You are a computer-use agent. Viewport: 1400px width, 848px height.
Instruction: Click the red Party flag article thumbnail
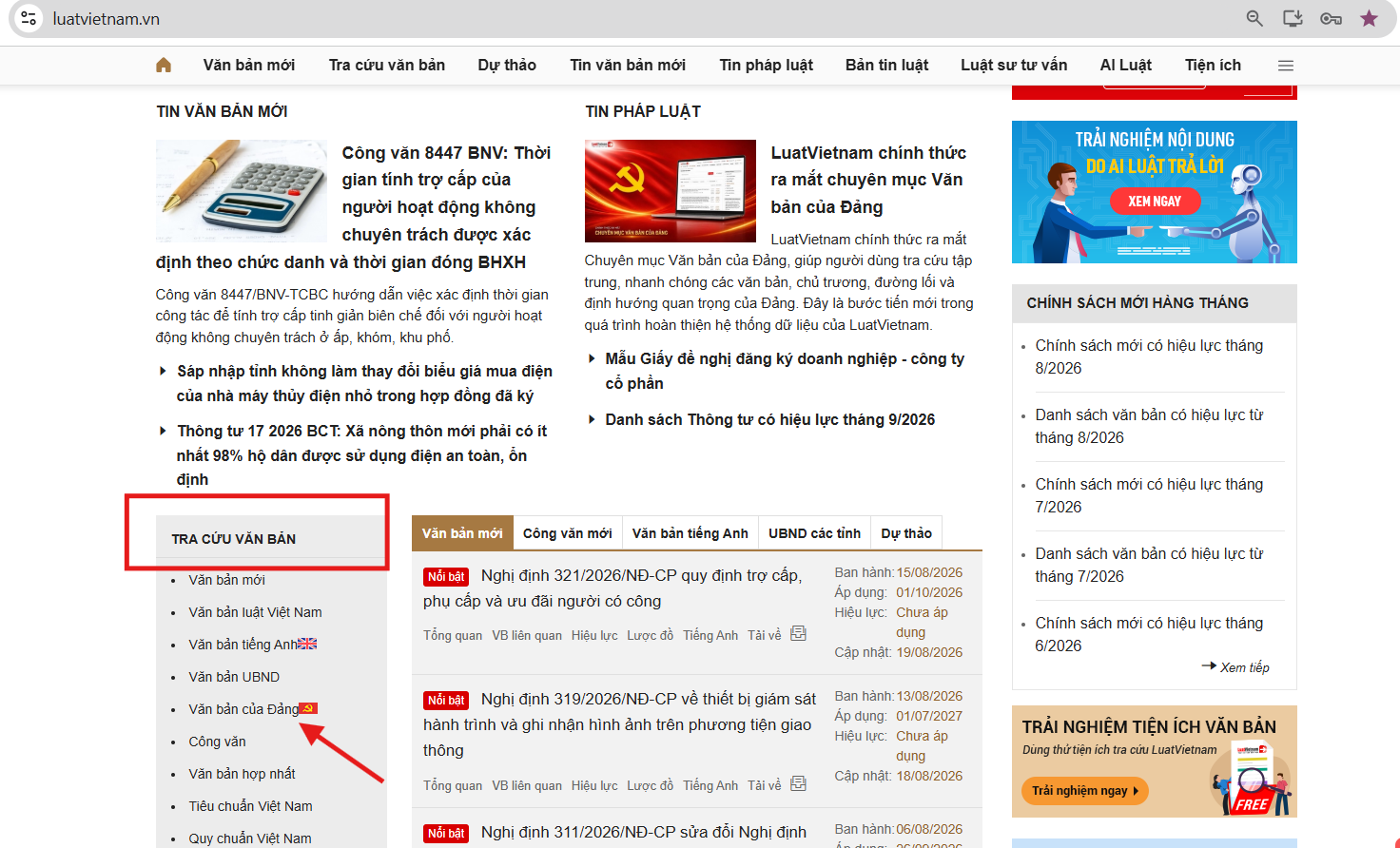tap(671, 191)
